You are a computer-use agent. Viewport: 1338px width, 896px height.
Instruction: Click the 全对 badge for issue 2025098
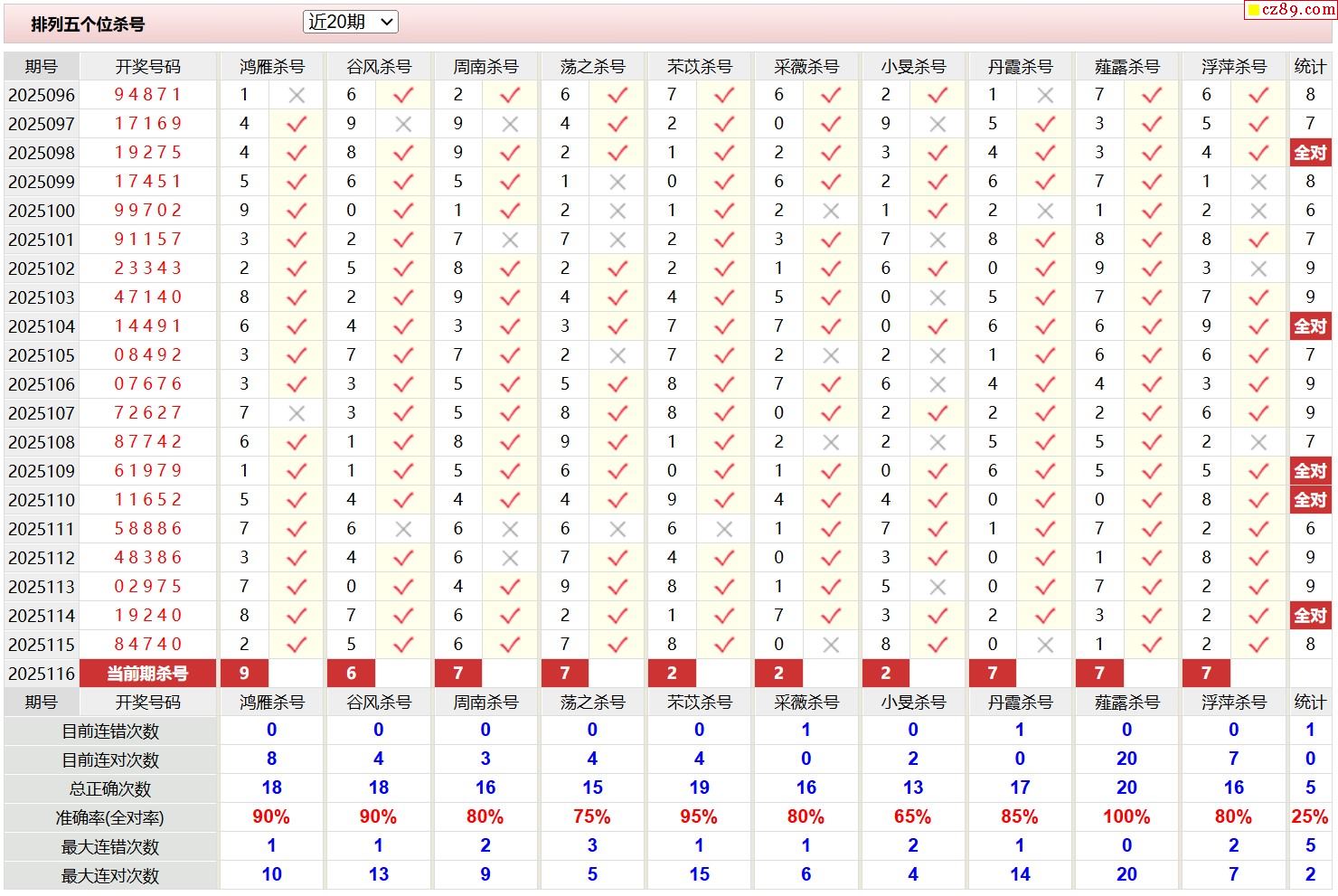[1310, 153]
